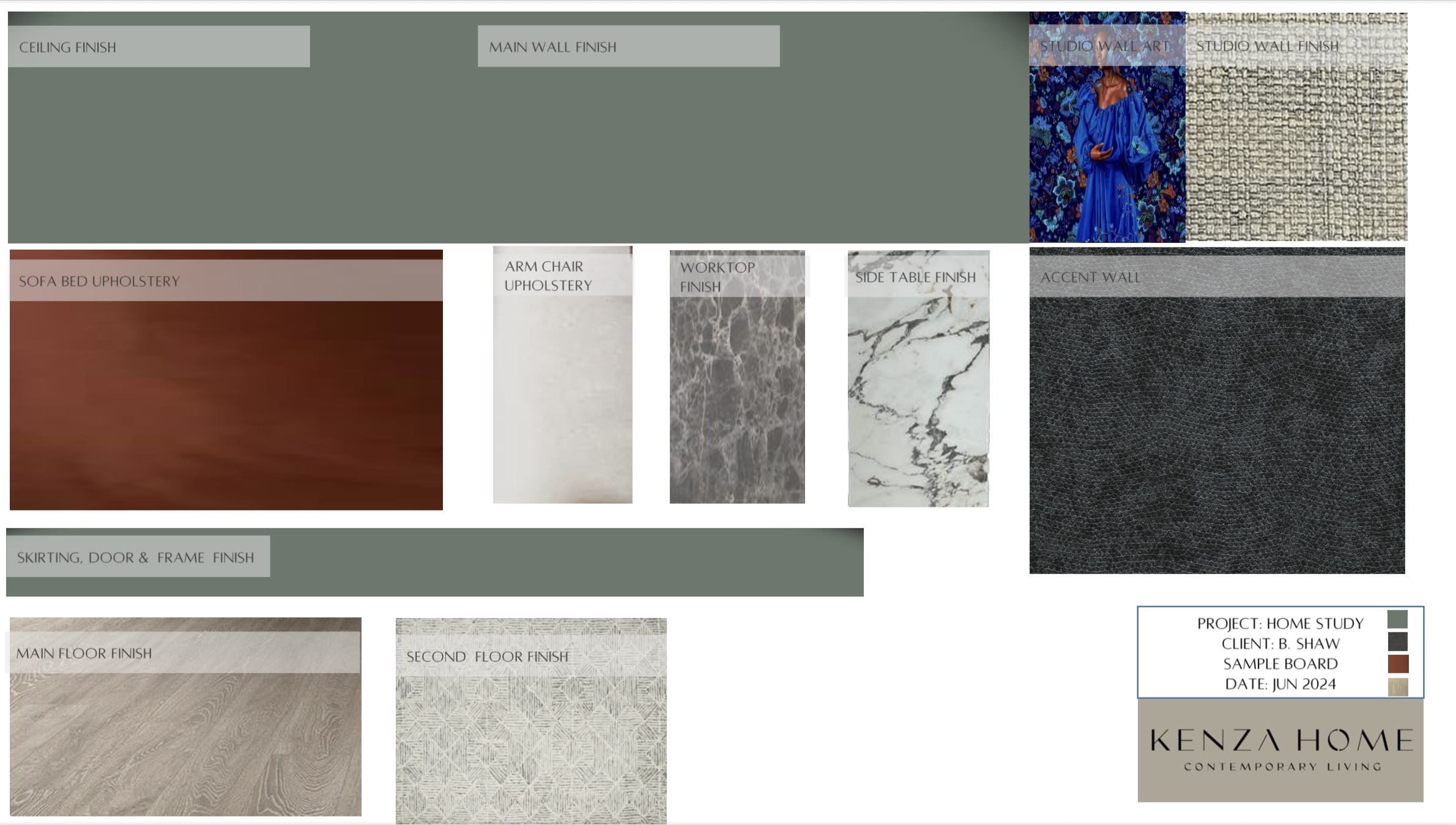Click the rust brown swatch in legend
Screen dimensions: 1456x825
click(x=1398, y=664)
